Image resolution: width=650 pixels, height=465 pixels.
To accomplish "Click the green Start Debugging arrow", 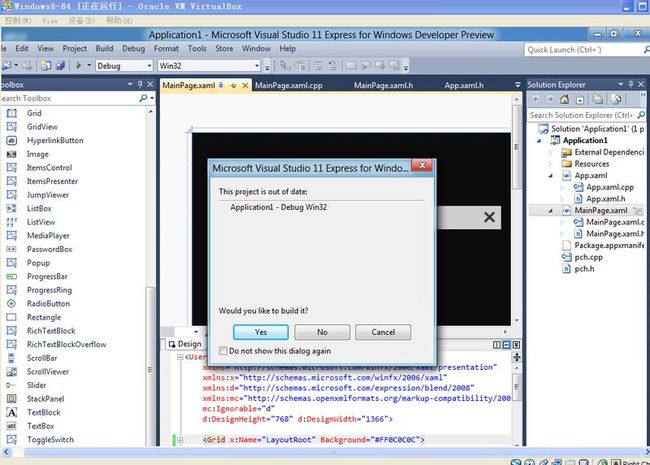I will (x=78, y=65).
